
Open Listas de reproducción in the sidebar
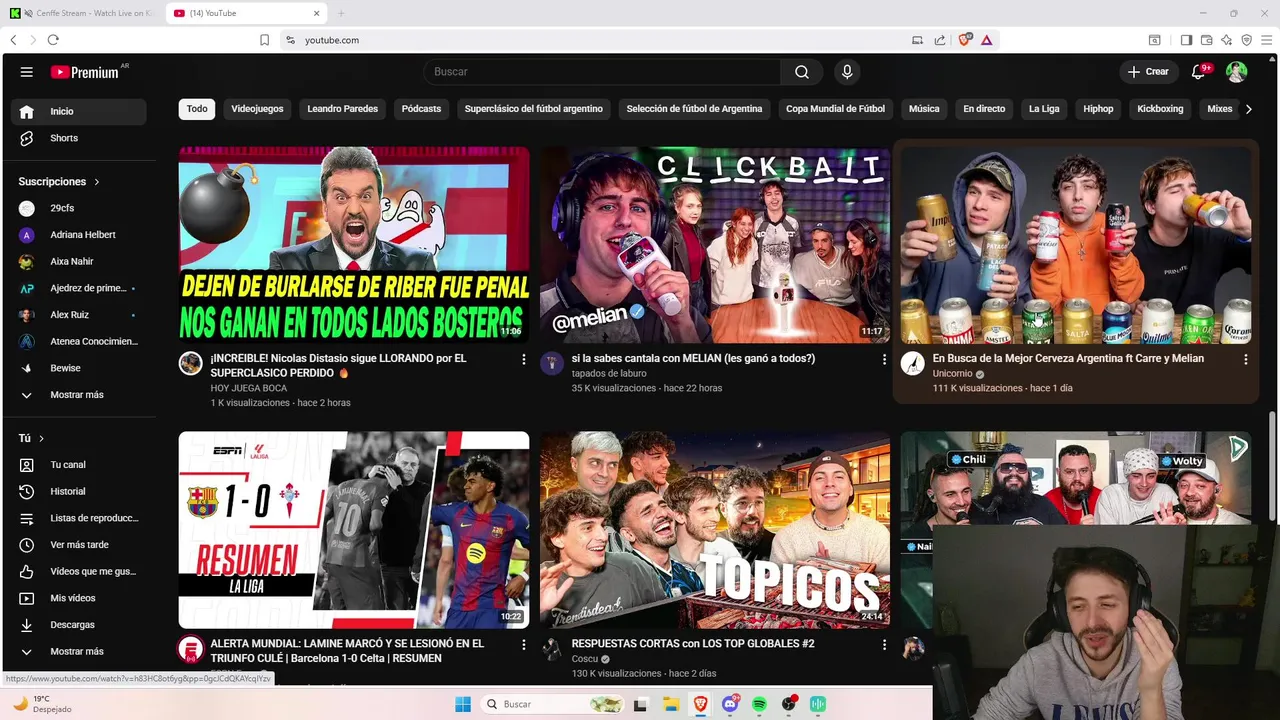coord(79,518)
